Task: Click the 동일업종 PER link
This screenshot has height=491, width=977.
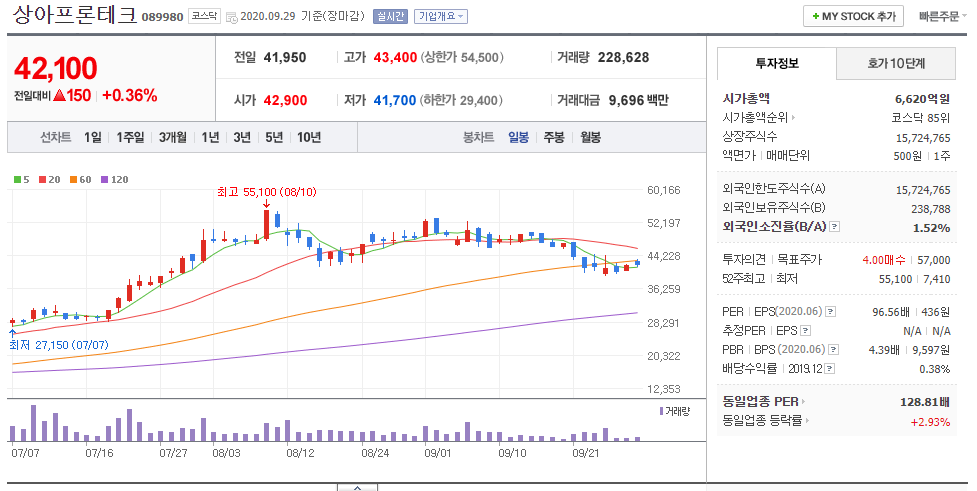Action: coord(761,402)
